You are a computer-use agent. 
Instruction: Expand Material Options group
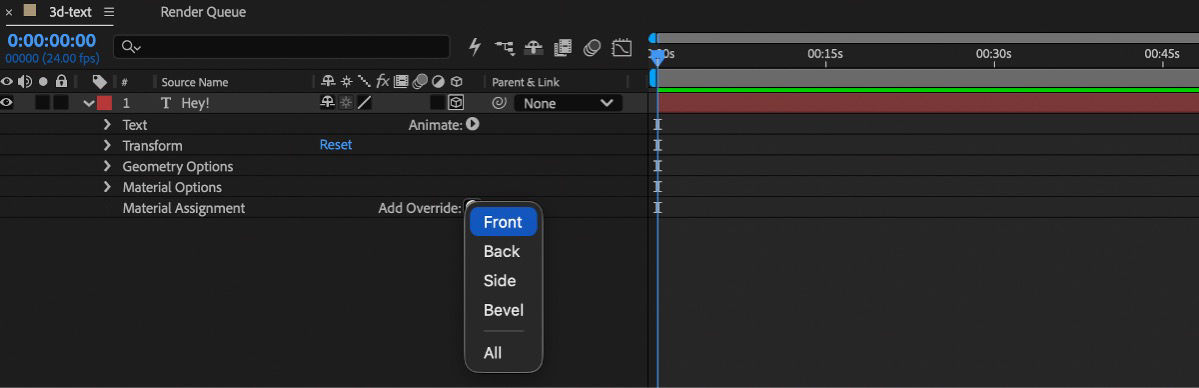(x=107, y=187)
